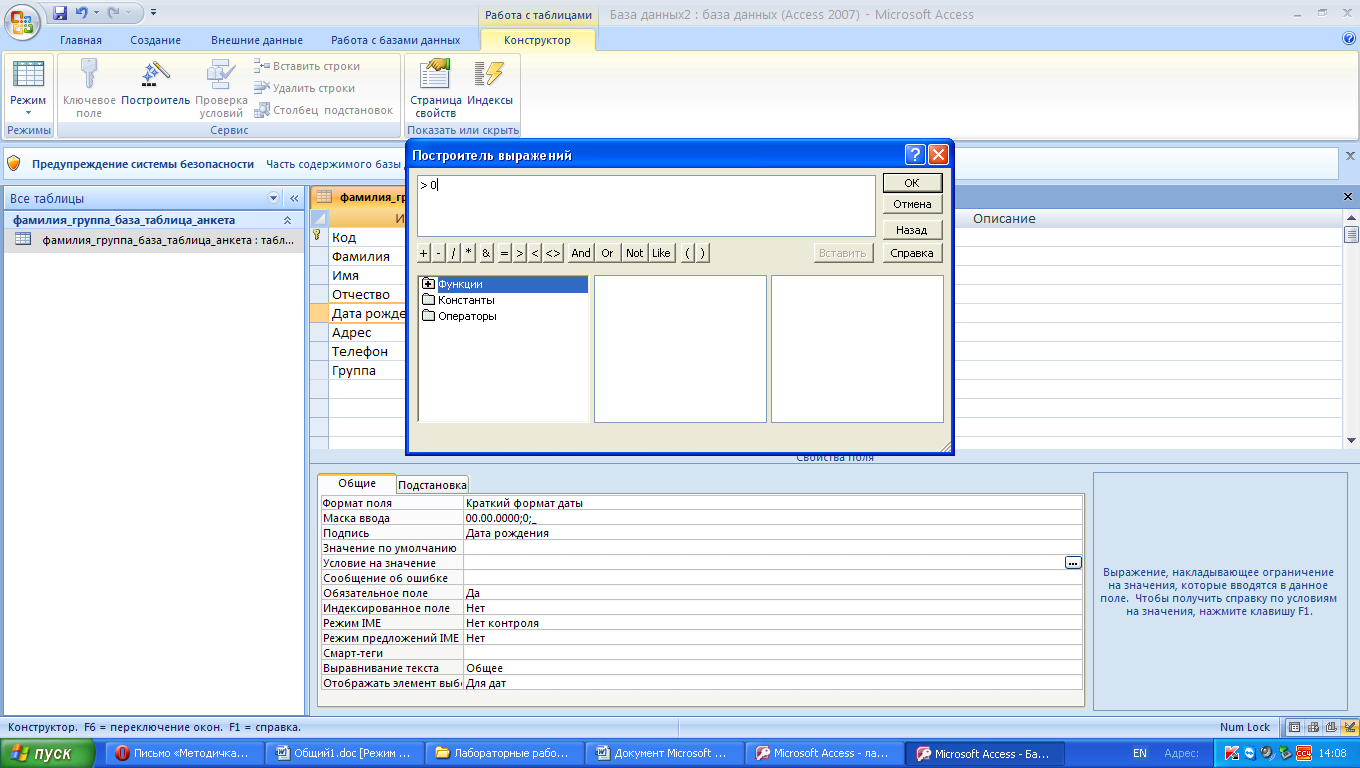Image resolution: width=1360 pixels, height=768 pixels.
Task: Click the red CC4 tray icon
Action: tap(1304, 753)
